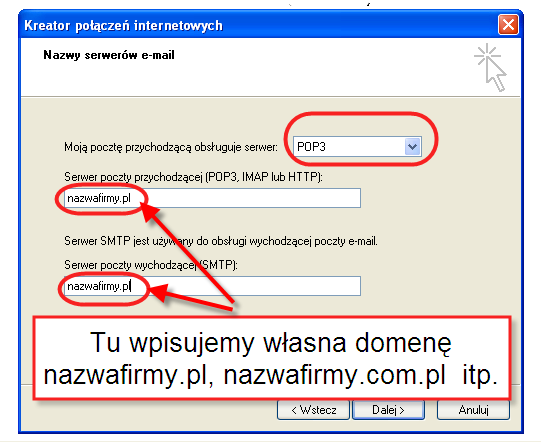Go back with the Wstecz button
Screen dimensions: 541x443
tap(313, 410)
